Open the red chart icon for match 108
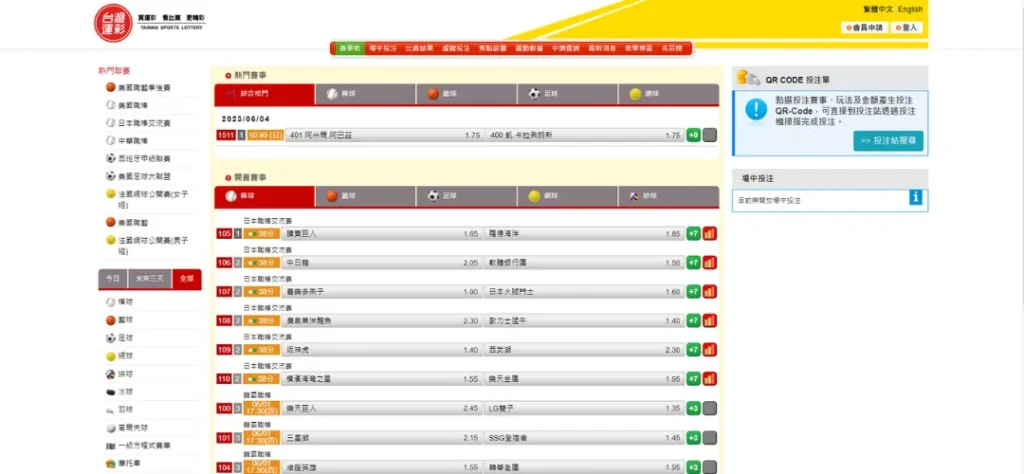 pyautogui.click(x=710, y=321)
